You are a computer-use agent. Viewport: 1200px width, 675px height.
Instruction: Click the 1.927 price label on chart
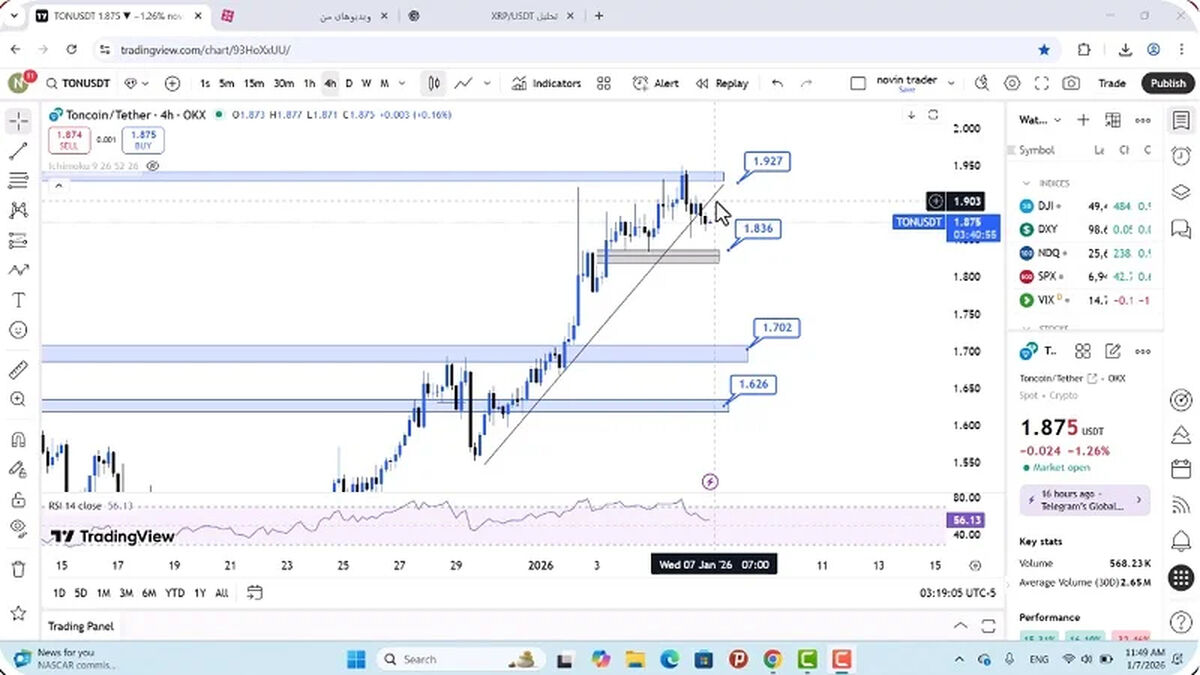[767, 161]
